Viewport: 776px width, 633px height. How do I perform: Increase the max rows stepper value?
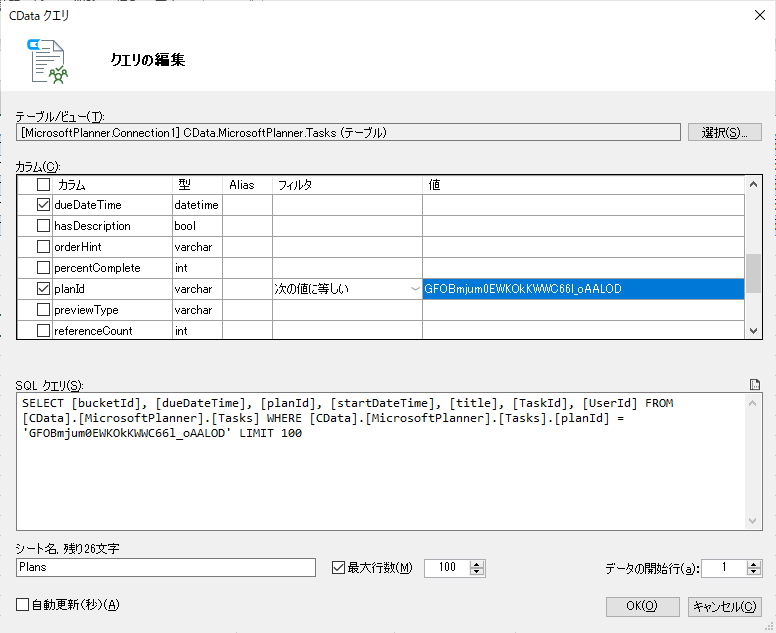477,564
